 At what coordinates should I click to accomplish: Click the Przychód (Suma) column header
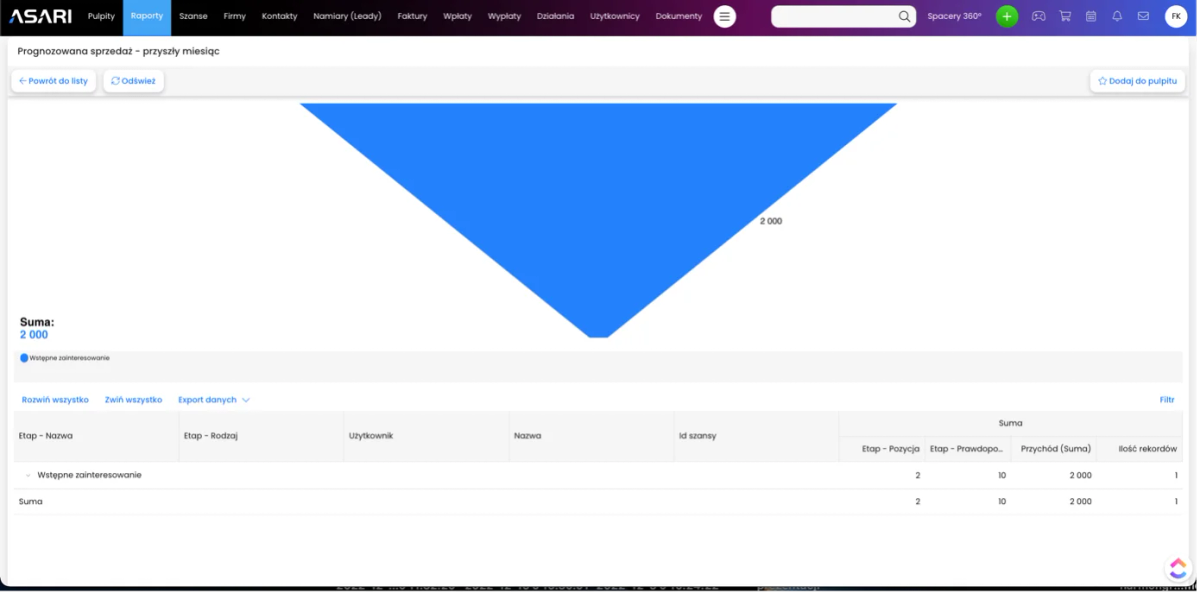[1054, 449]
